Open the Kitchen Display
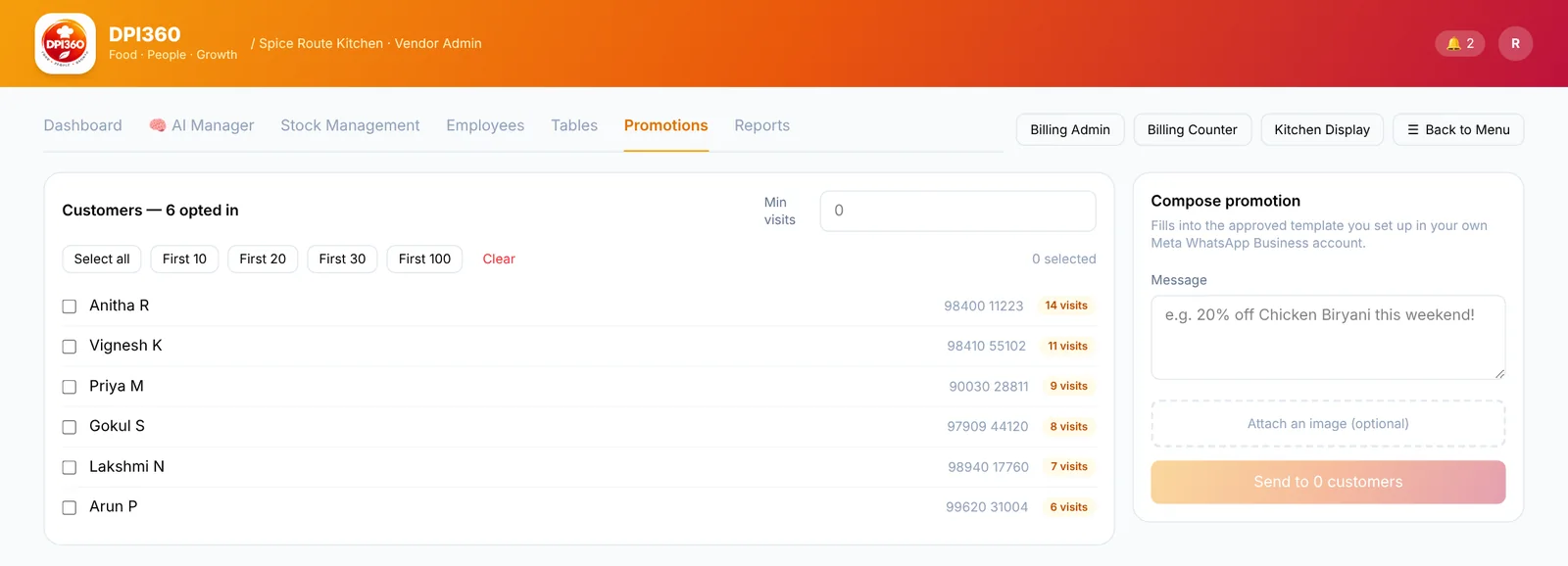Image resolution: width=1568 pixels, height=566 pixels. [x=1322, y=129]
